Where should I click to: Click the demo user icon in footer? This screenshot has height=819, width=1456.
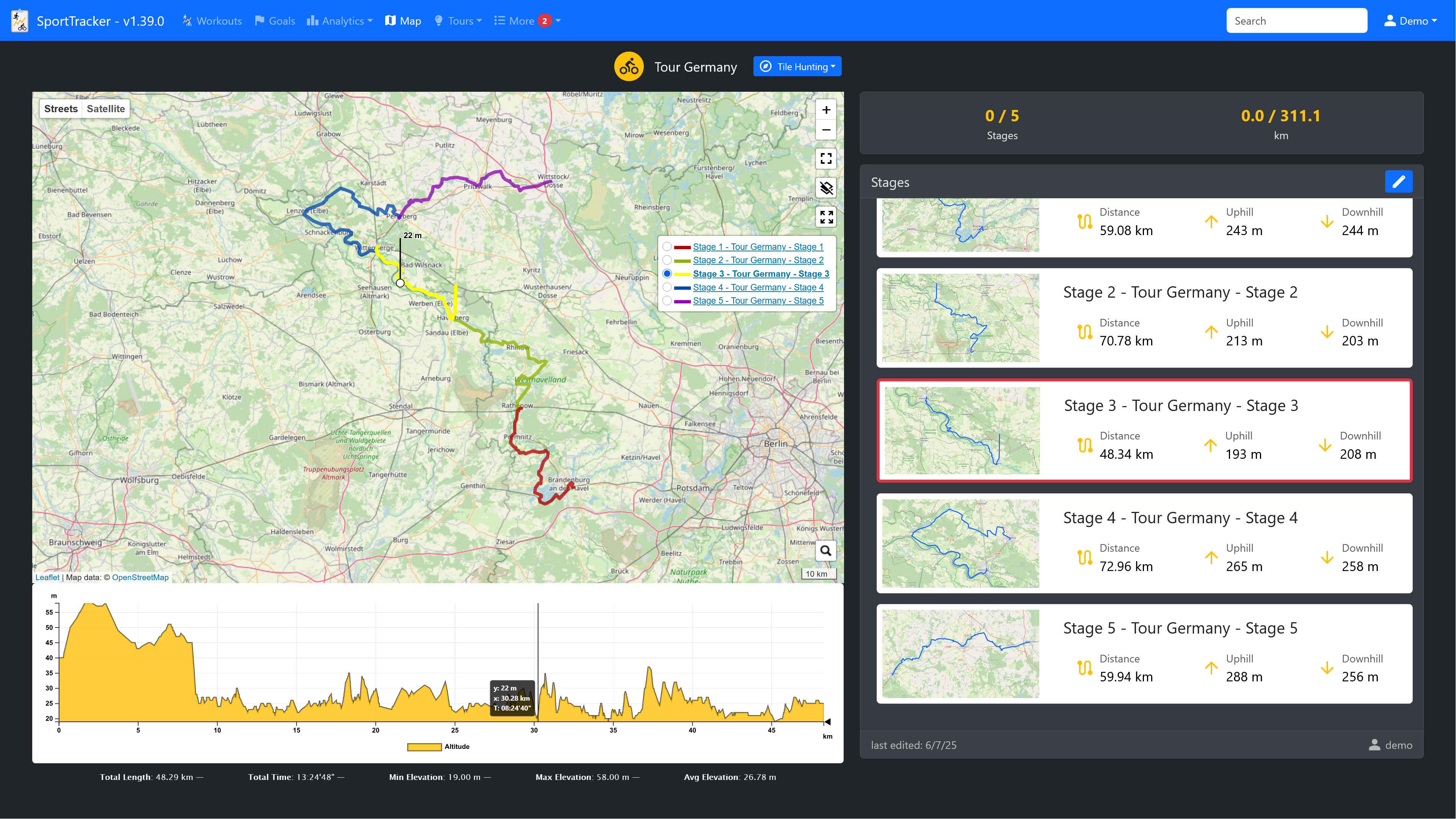coord(1374,745)
